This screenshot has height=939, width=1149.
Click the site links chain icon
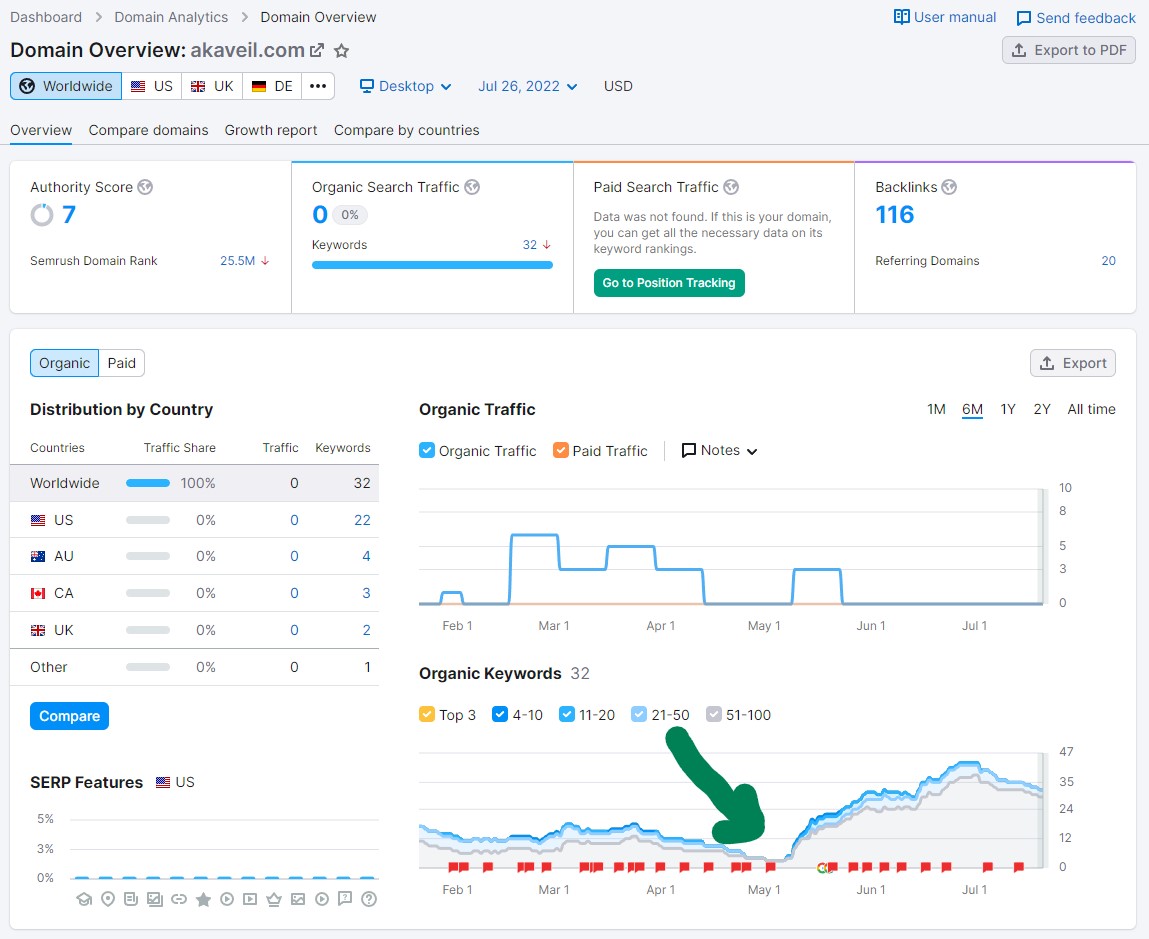pyautogui.click(x=179, y=899)
